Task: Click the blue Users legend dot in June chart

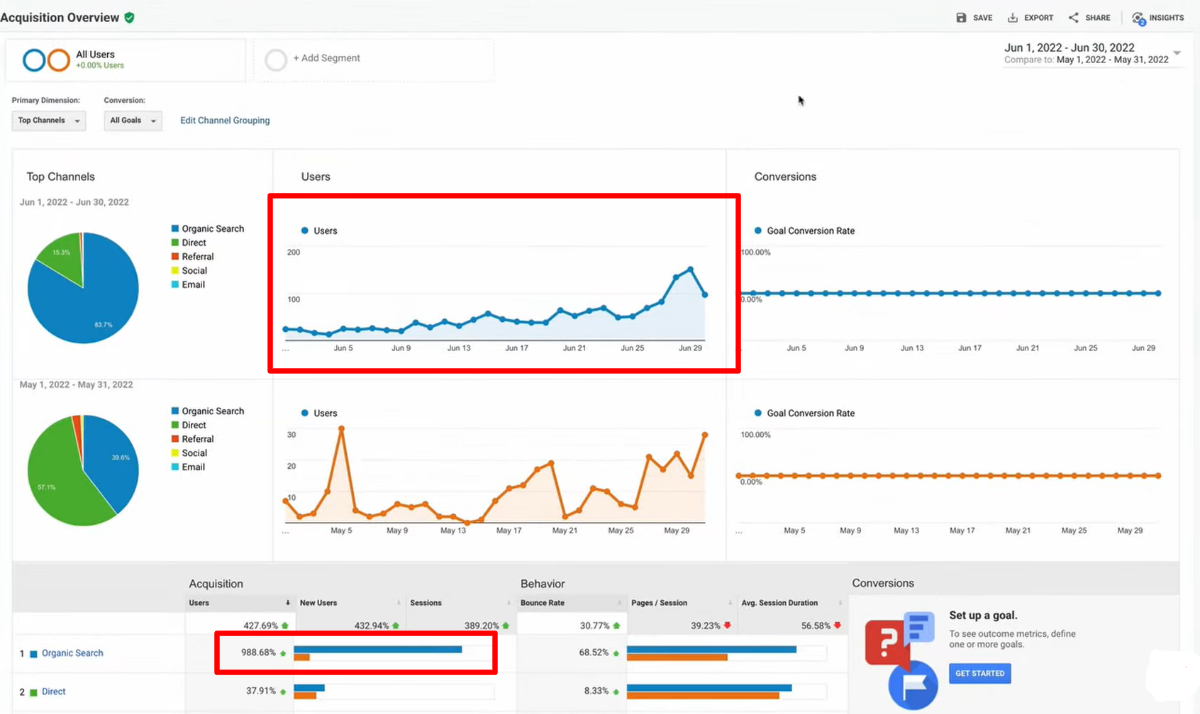Action: point(305,231)
